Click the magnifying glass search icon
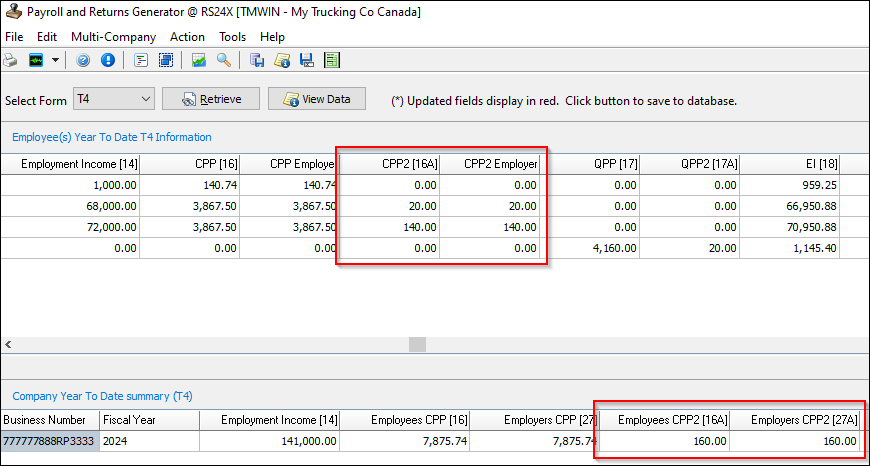Viewport: 870px width, 466px height. (x=224, y=60)
